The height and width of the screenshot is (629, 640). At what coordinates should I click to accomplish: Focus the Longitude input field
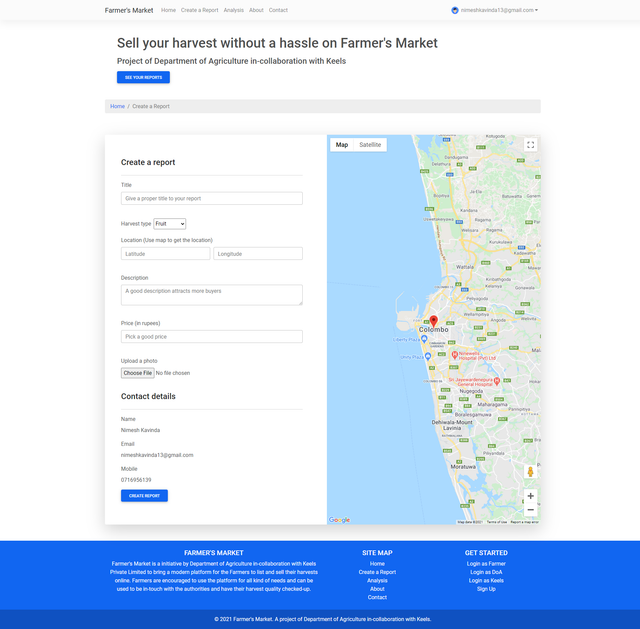coord(258,253)
